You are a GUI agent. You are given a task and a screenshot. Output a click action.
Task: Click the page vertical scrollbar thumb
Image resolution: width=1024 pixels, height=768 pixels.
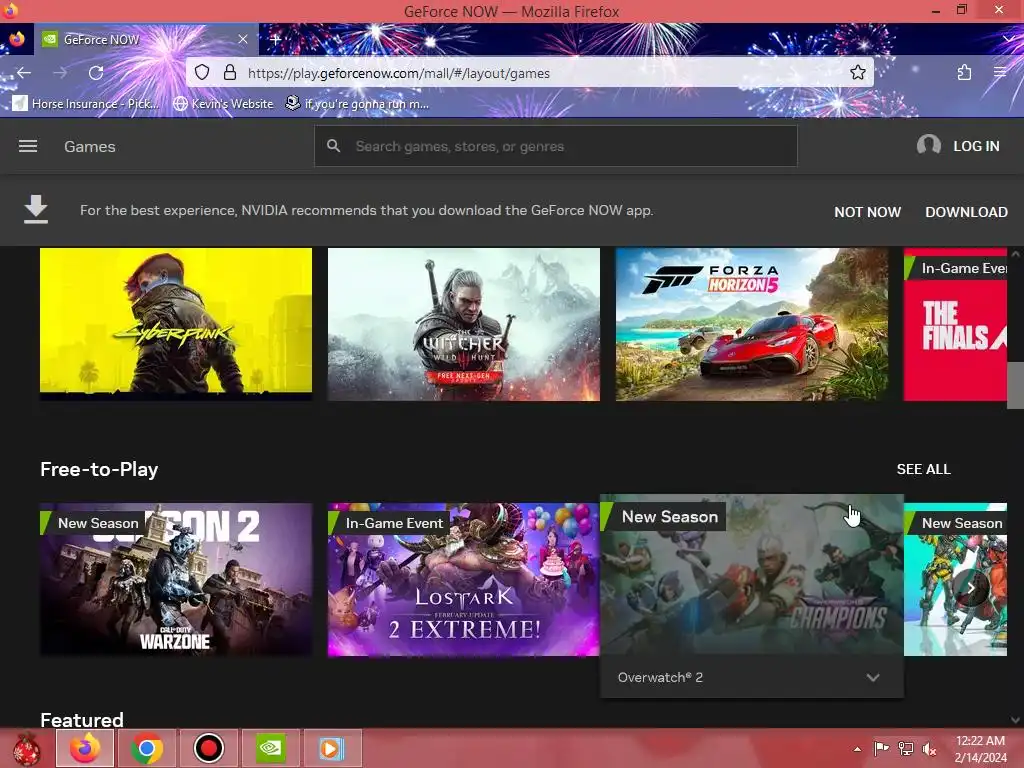tap(1015, 385)
